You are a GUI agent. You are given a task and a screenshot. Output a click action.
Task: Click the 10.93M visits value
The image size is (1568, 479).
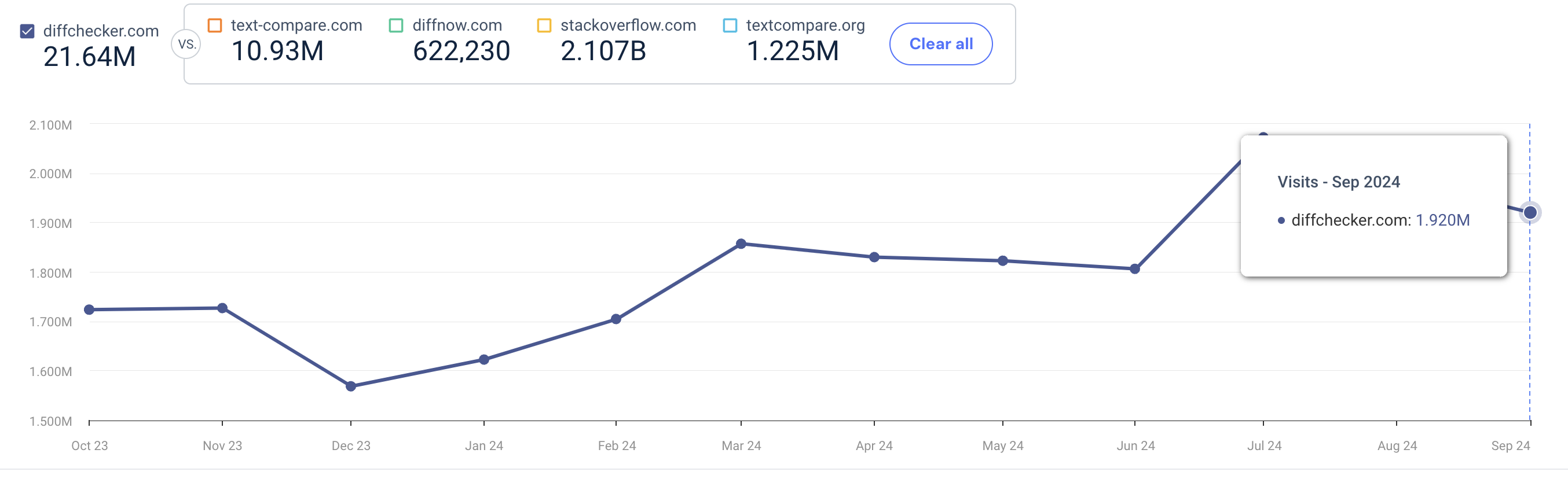pos(277,51)
